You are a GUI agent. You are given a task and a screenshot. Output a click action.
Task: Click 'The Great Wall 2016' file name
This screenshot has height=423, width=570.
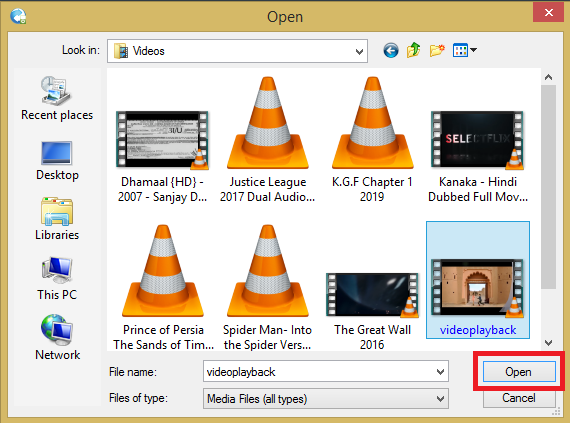(x=372, y=337)
